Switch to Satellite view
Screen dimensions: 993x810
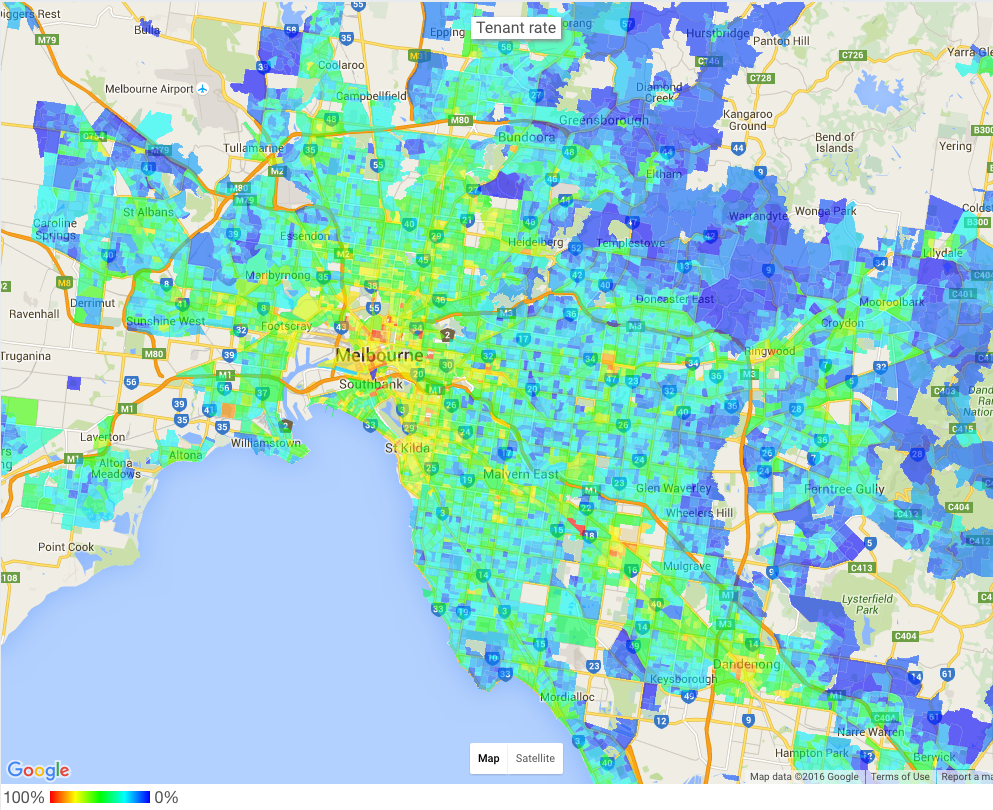tap(535, 758)
